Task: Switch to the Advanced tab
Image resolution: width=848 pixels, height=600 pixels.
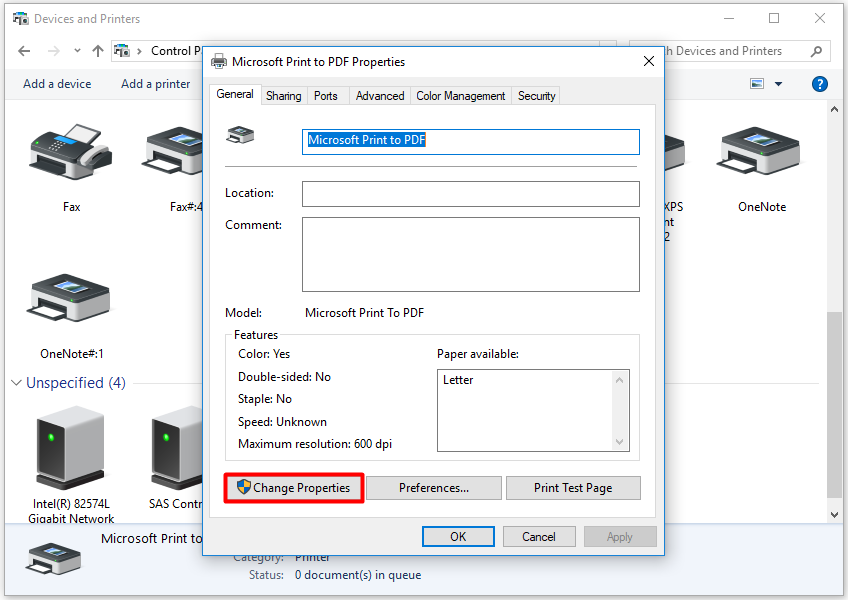Action: click(380, 96)
